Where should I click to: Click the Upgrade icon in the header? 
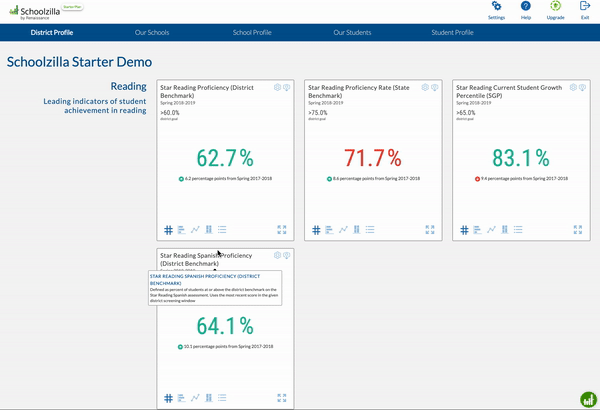coord(556,6)
